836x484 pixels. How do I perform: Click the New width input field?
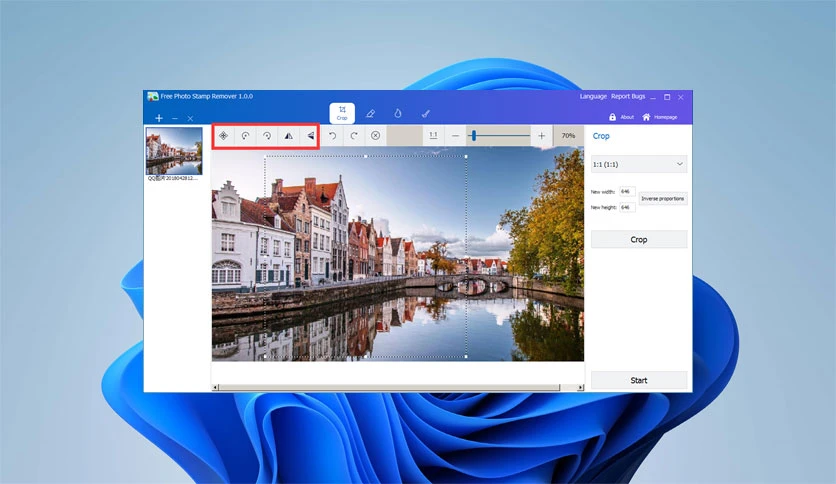[x=626, y=191]
